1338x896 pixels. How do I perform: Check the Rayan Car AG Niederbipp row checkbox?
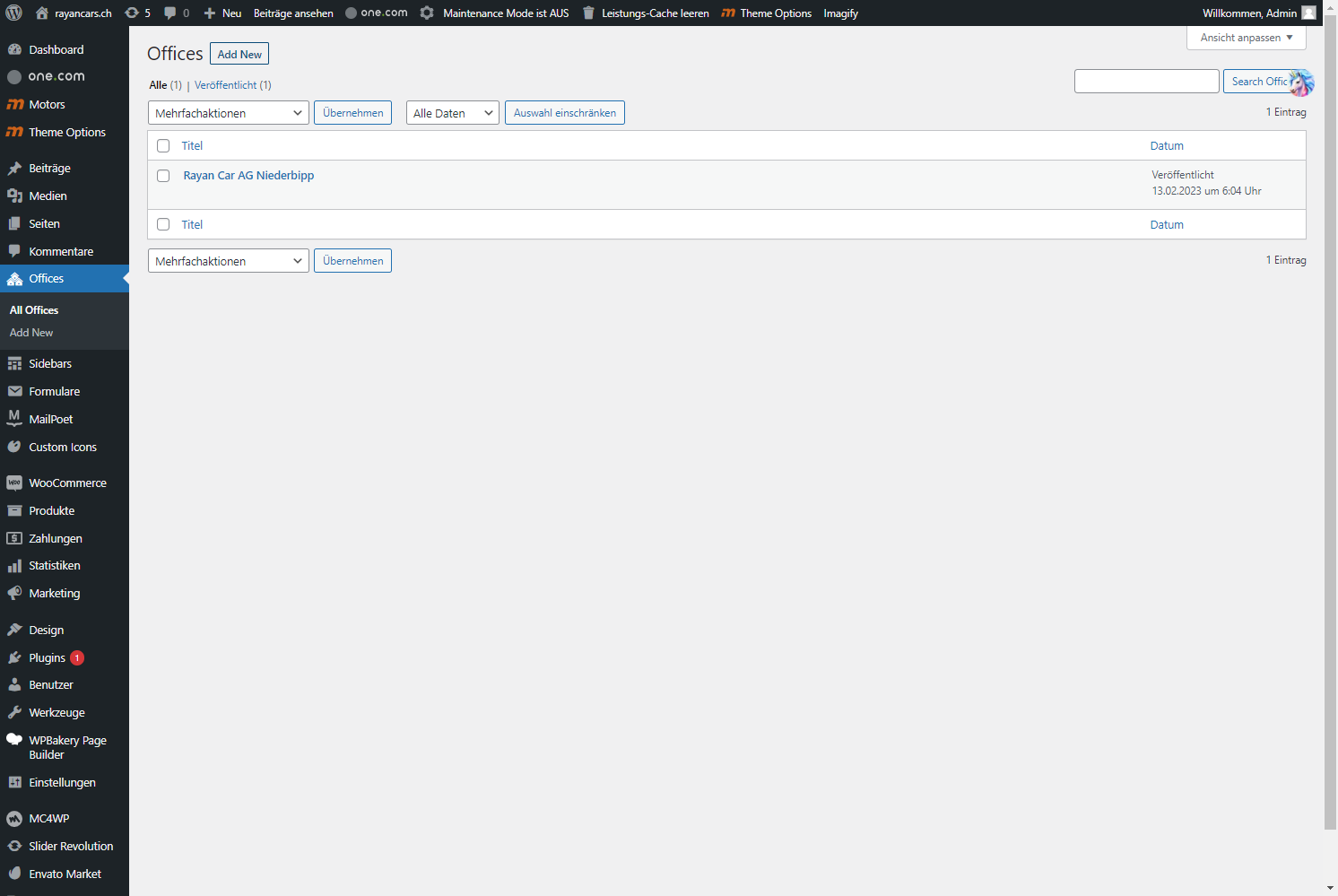(163, 176)
